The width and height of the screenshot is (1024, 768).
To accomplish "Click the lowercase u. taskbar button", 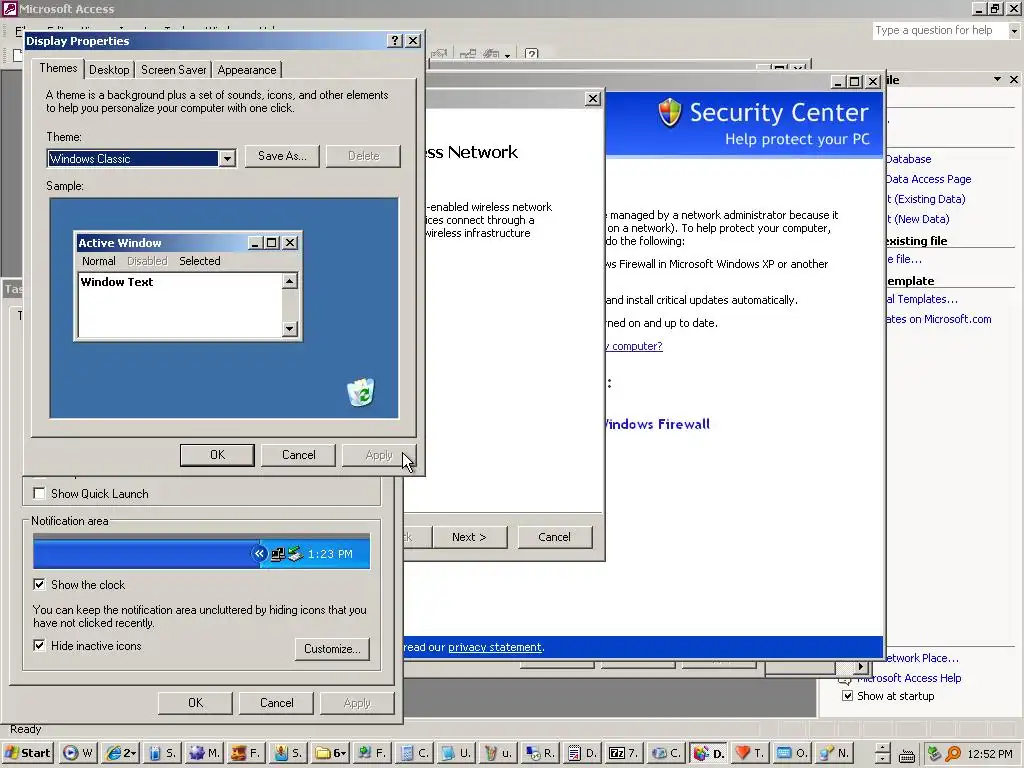I will pos(498,753).
